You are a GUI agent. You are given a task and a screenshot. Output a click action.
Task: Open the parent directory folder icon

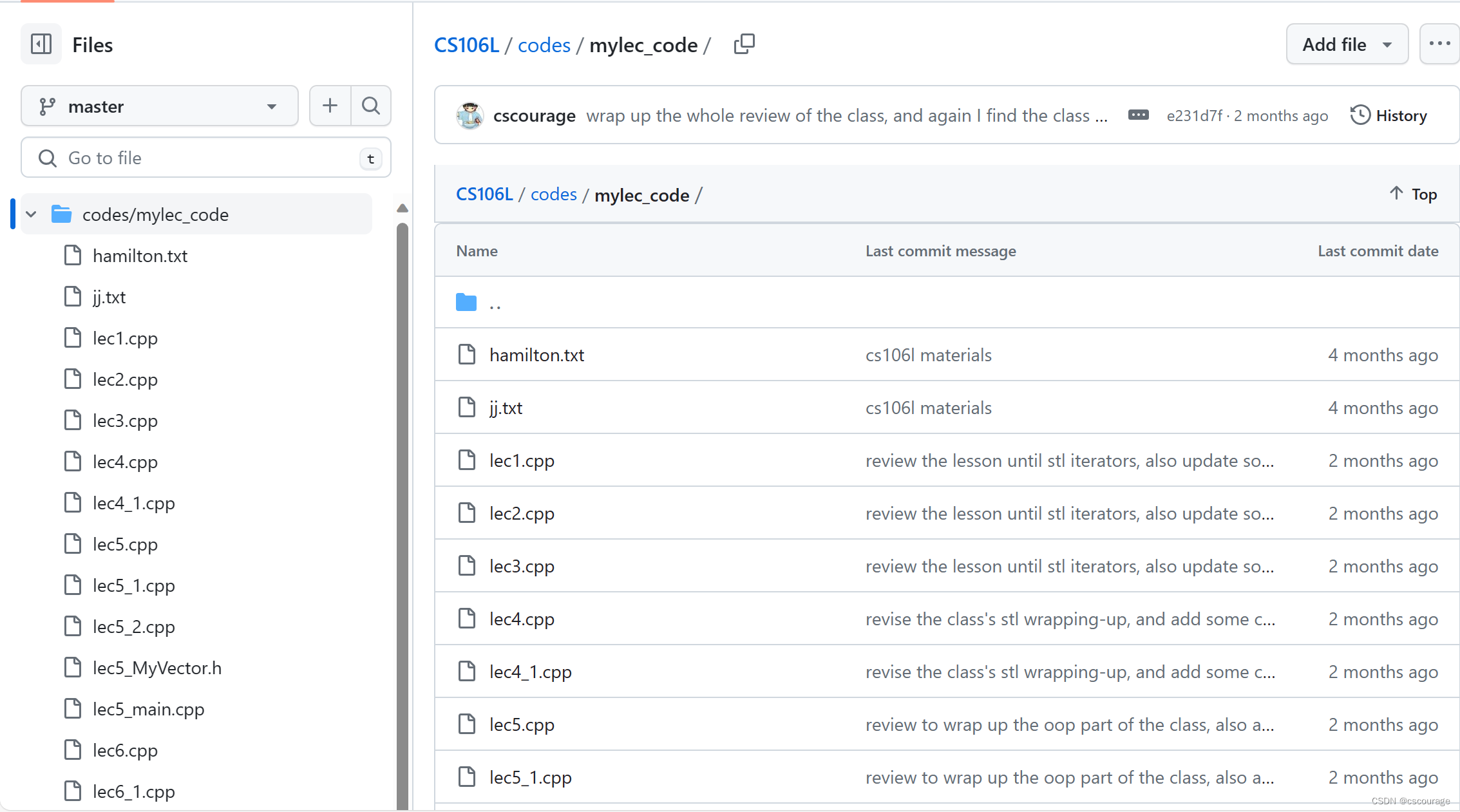click(x=466, y=302)
